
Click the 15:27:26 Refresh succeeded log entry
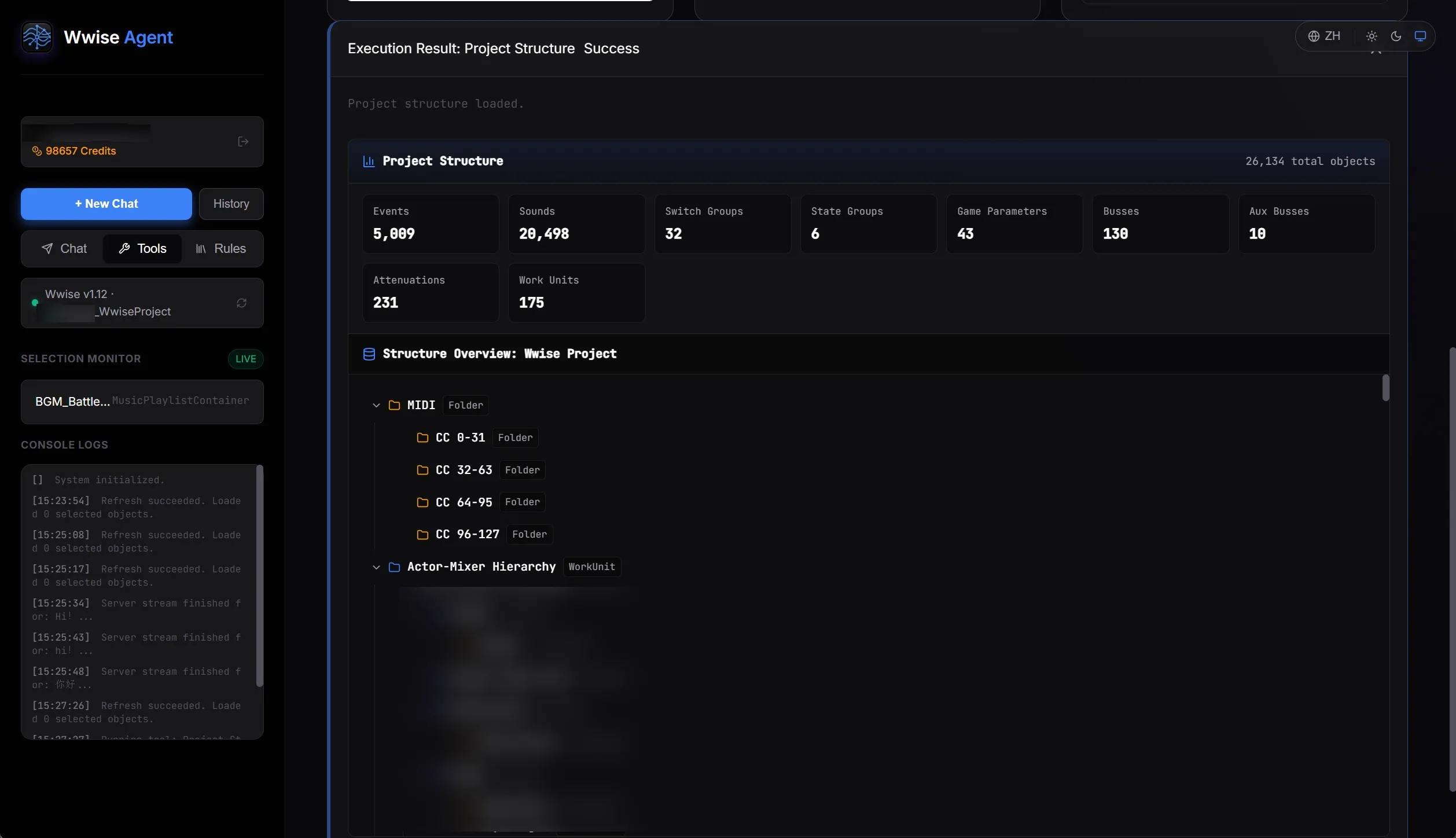click(137, 712)
